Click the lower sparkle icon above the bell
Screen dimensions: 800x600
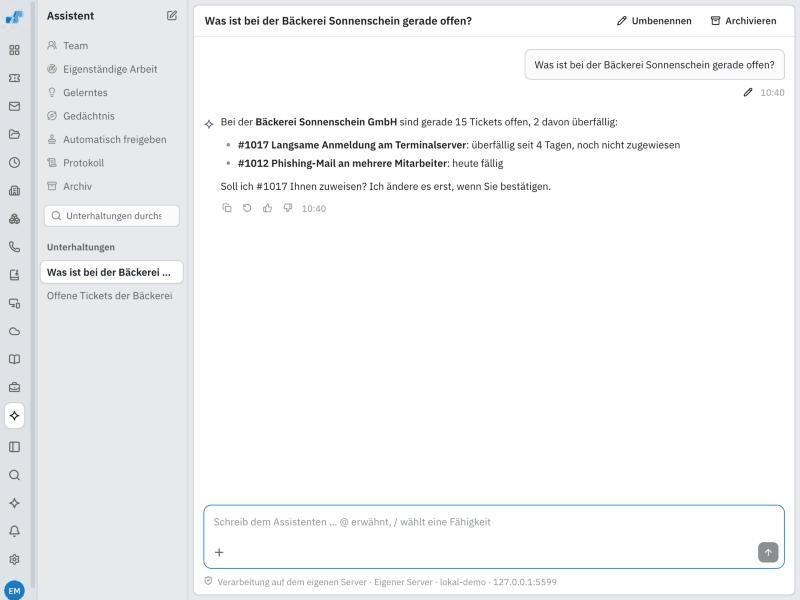pyautogui.click(x=14, y=503)
